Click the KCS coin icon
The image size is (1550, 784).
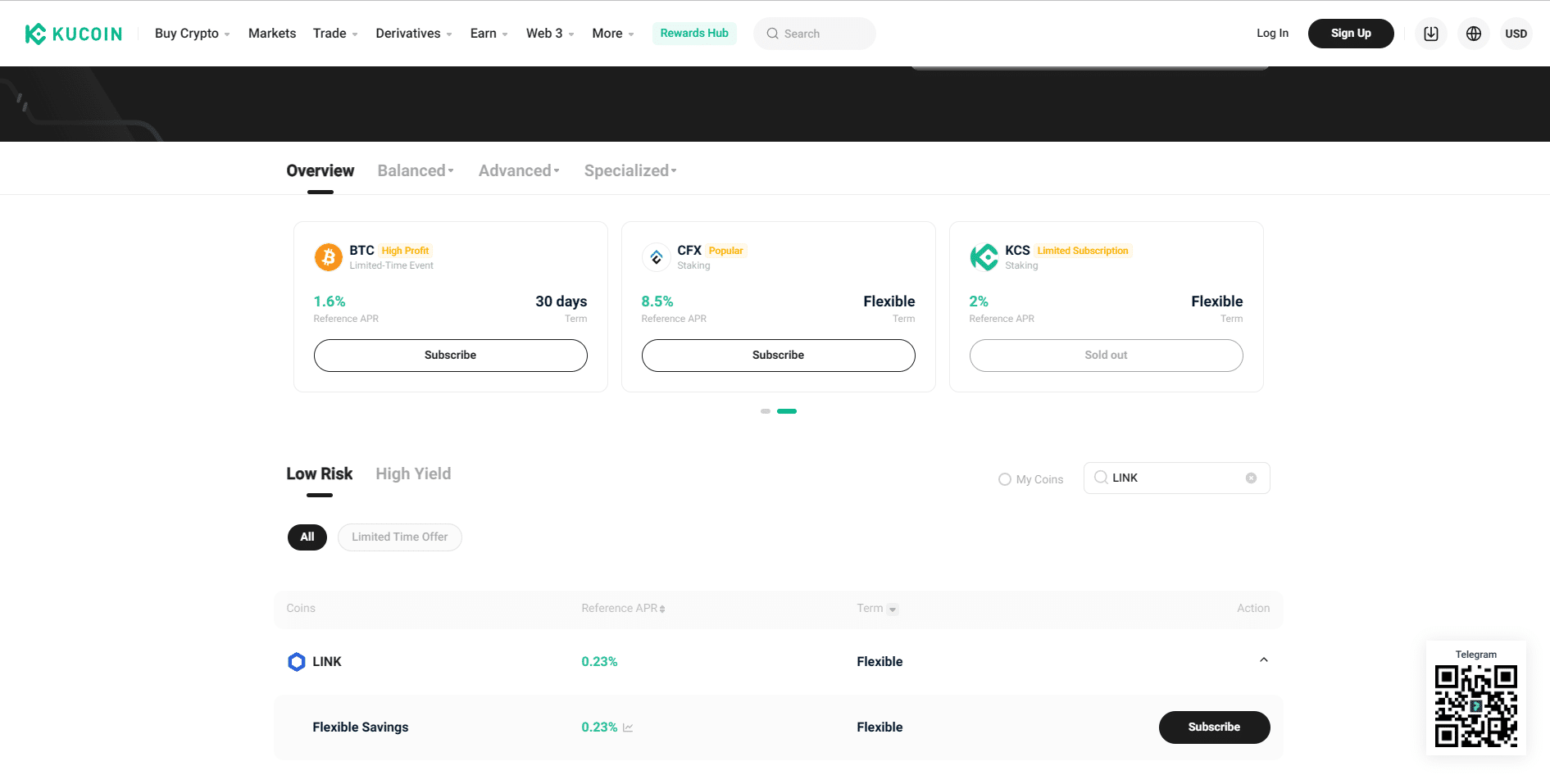tap(984, 257)
